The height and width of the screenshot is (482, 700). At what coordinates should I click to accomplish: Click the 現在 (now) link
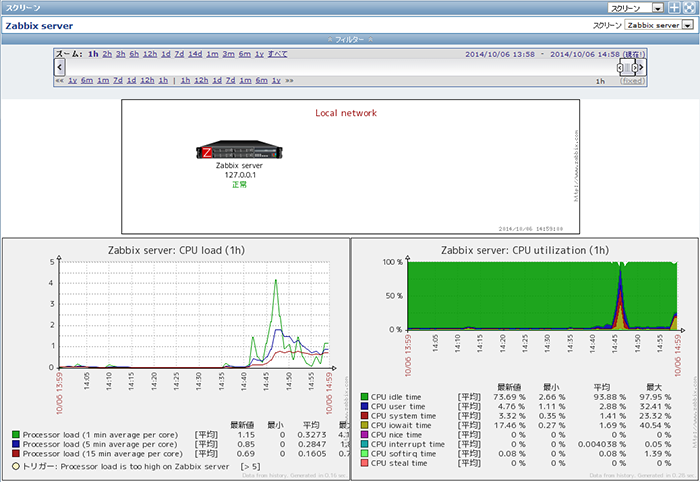632,53
